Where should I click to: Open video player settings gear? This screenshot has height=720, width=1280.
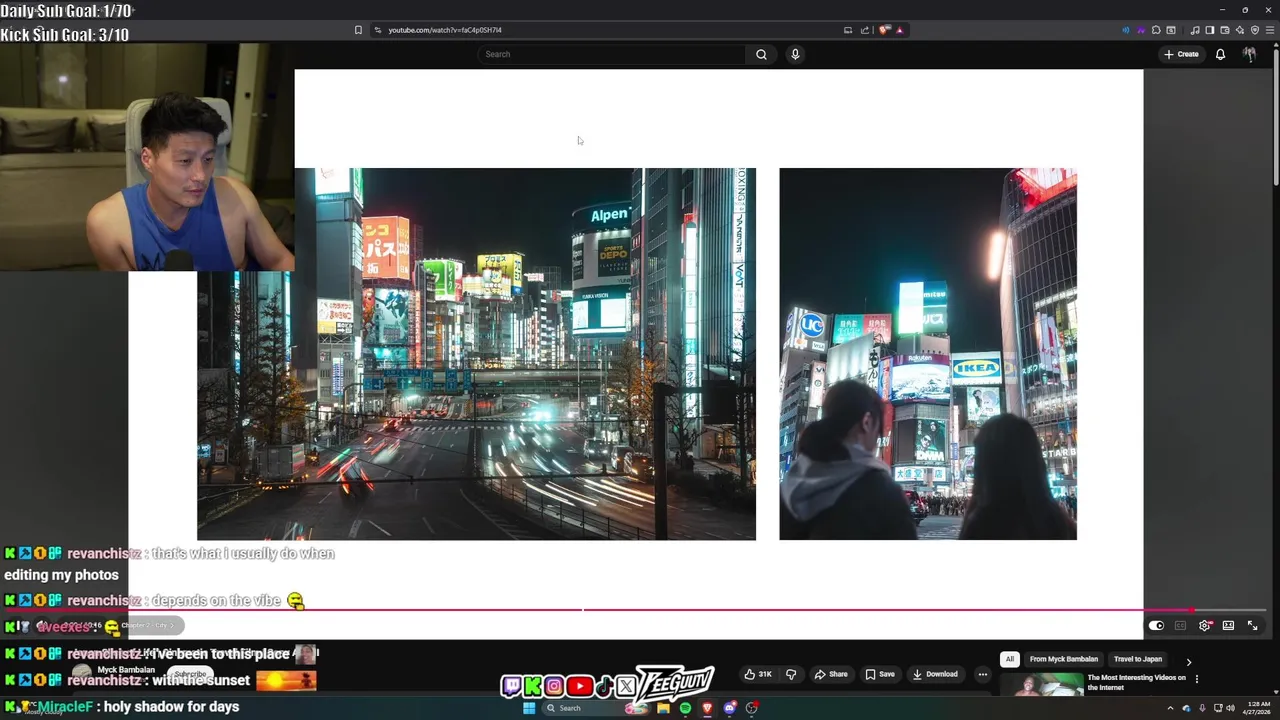(x=1205, y=626)
